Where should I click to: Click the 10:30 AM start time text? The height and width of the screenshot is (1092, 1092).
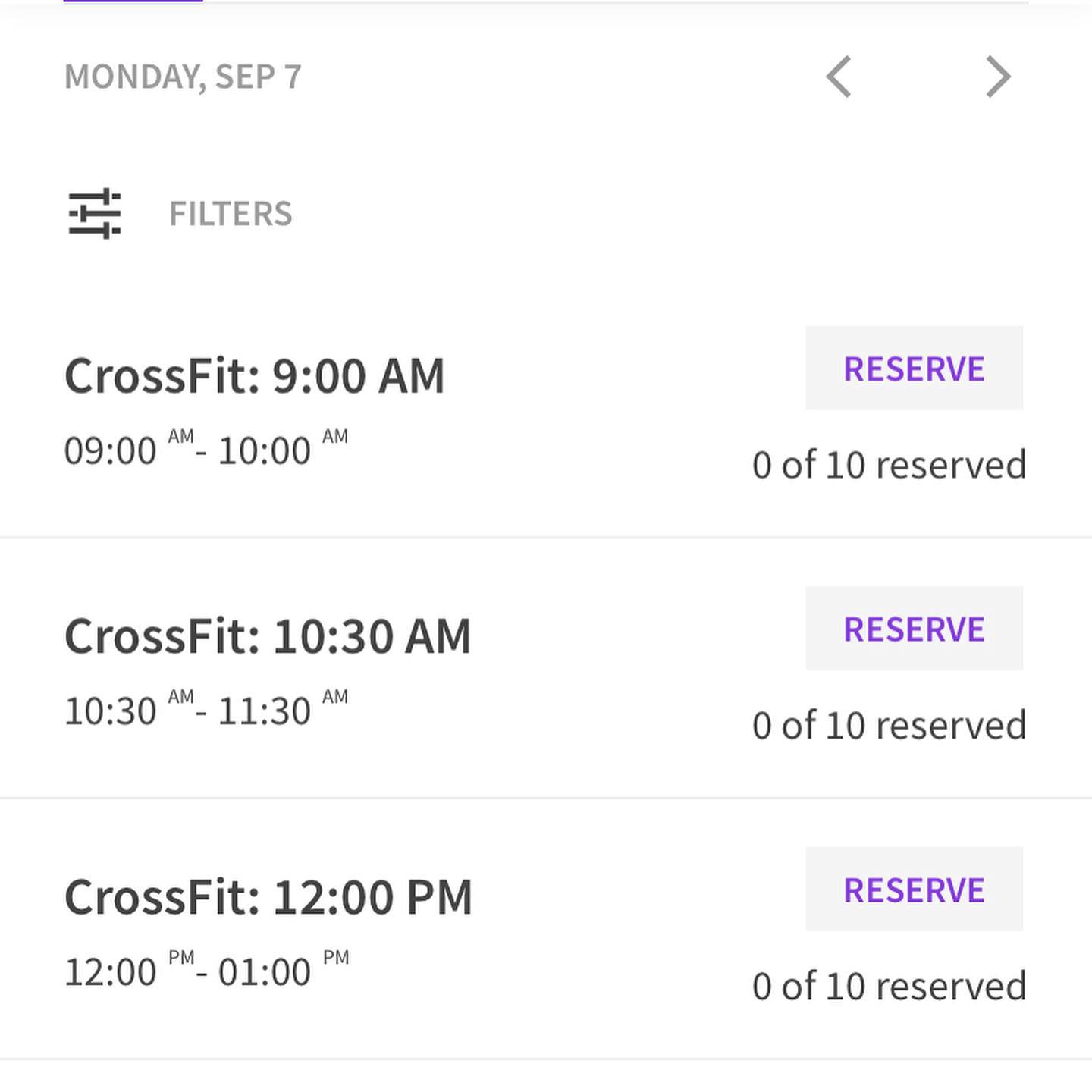pyautogui.click(x=127, y=711)
